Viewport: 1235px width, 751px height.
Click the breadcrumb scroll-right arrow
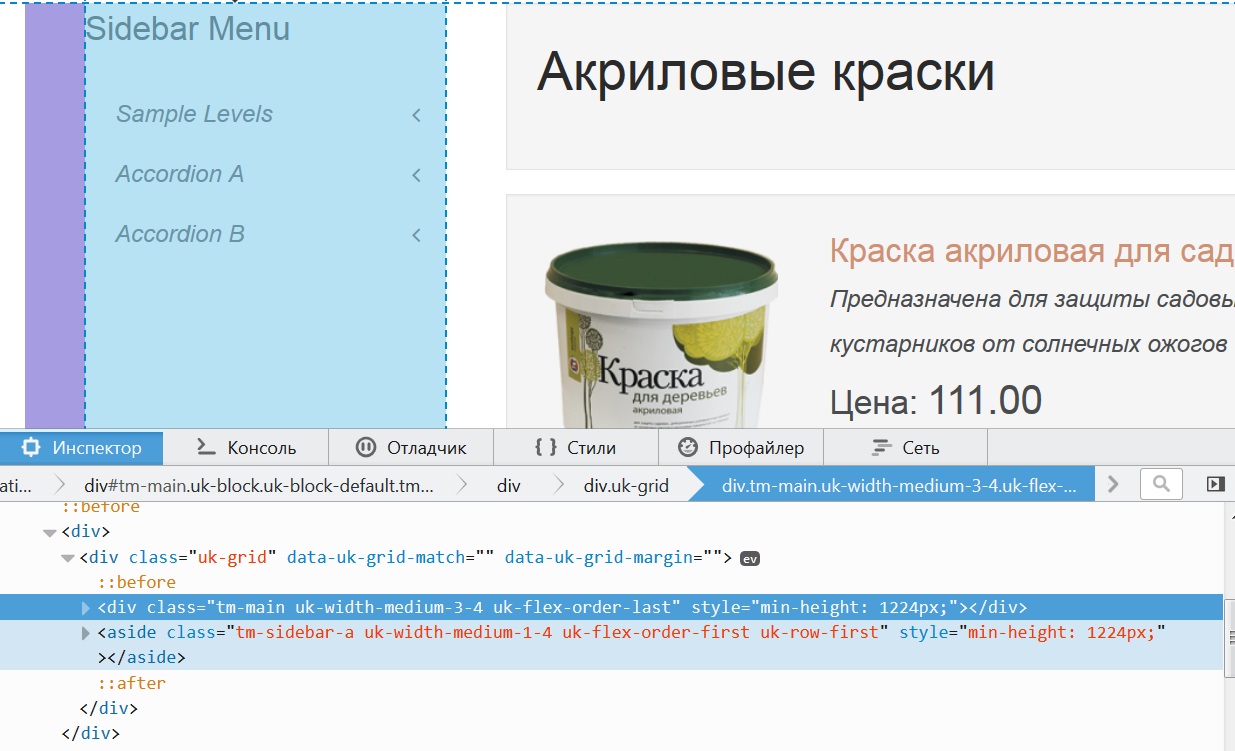[1113, 484]
